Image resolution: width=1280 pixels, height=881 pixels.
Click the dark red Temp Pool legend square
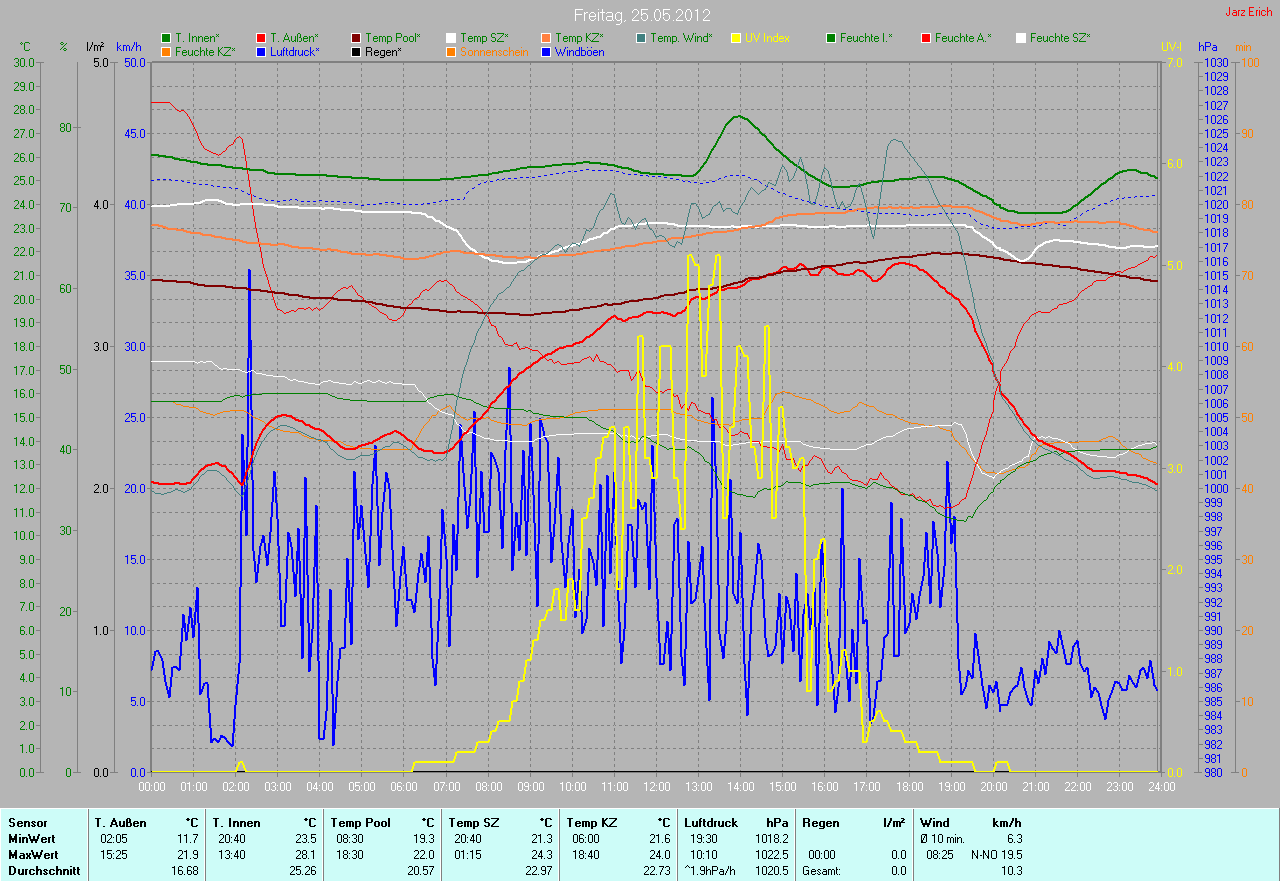(356, 38)
